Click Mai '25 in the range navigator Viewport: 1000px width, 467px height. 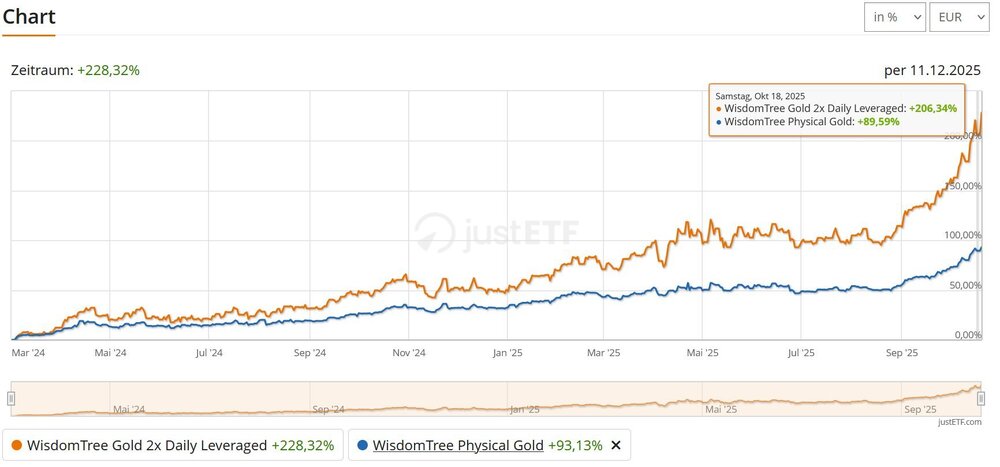(721, 409)
